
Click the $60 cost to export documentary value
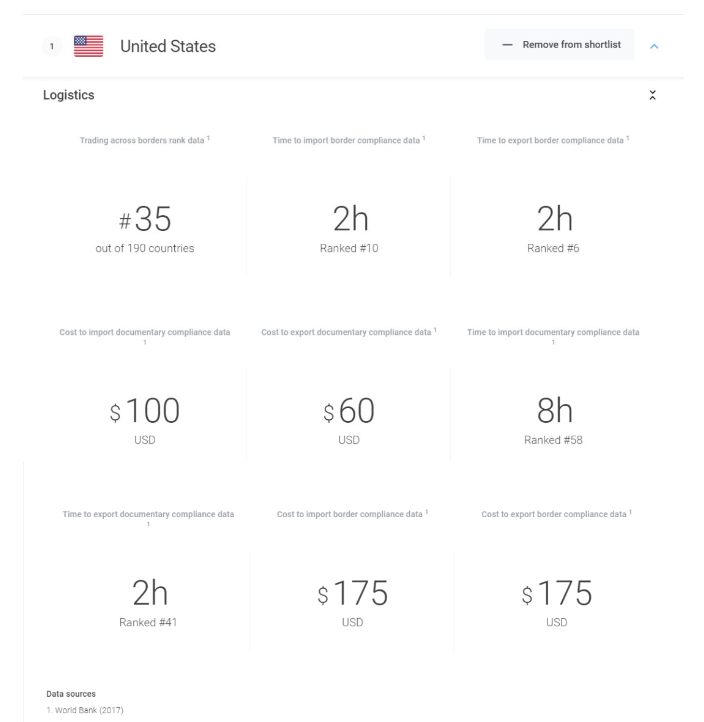pyautogui.click(x=349, y=411)
